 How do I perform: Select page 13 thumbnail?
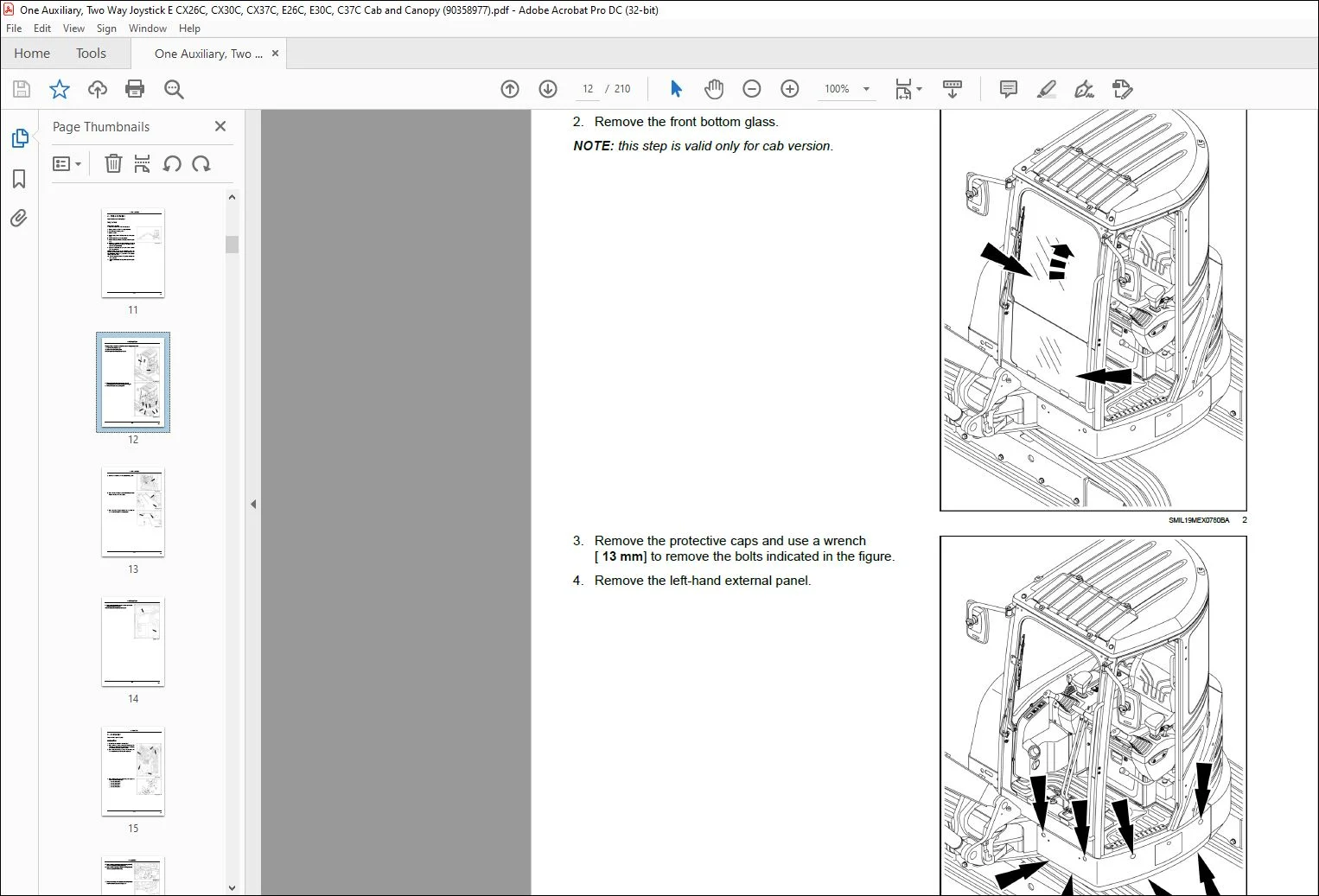pyautogui.click(x=133, y=512)
